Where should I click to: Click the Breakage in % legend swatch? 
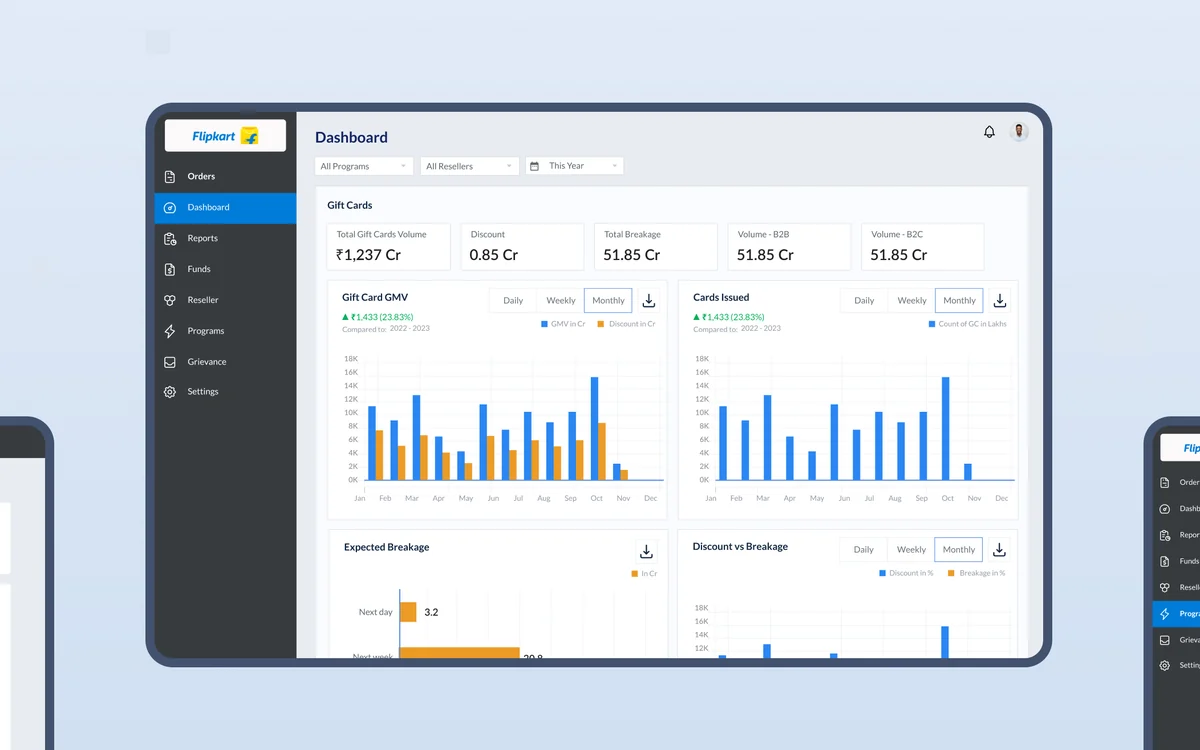(x=951, y=573)
